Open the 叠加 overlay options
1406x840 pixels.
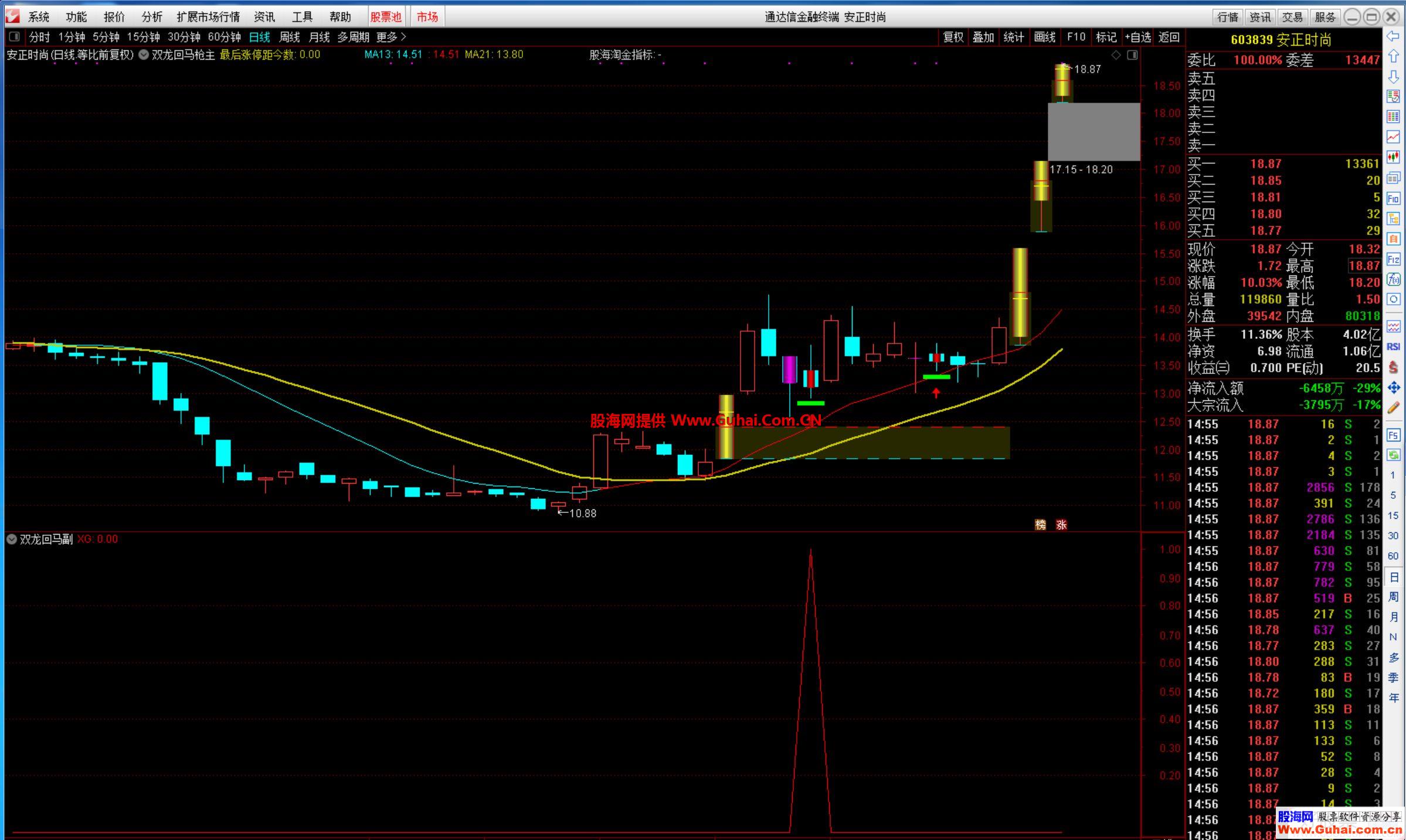coord(983,37)
